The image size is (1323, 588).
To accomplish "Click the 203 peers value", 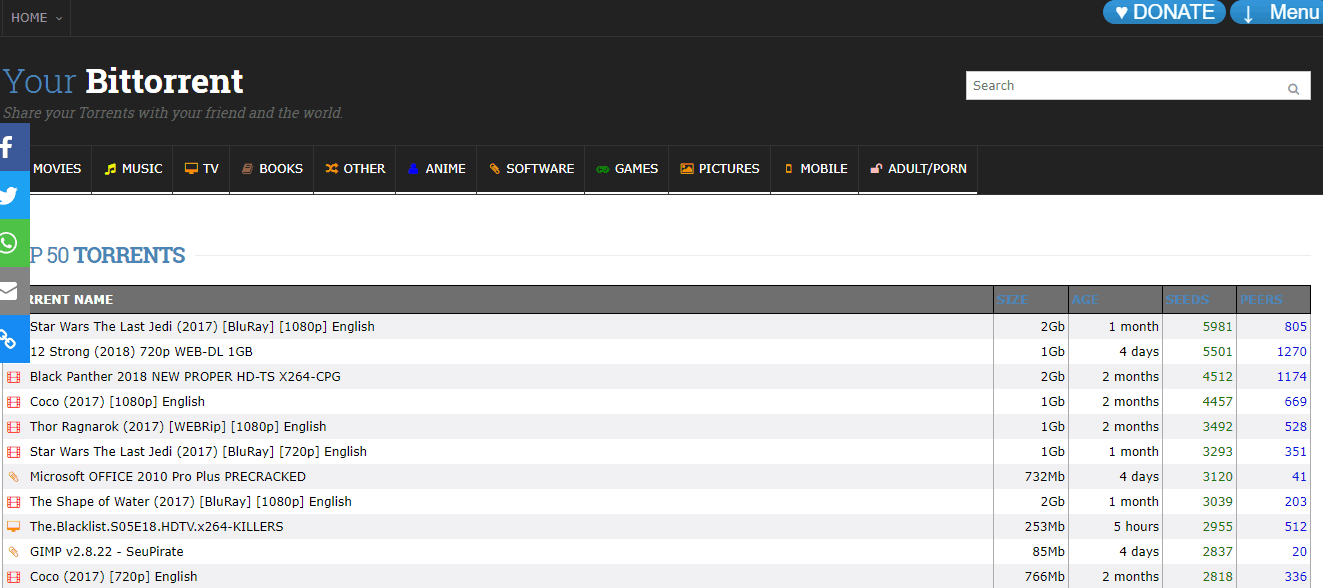I will (1296, 502).
